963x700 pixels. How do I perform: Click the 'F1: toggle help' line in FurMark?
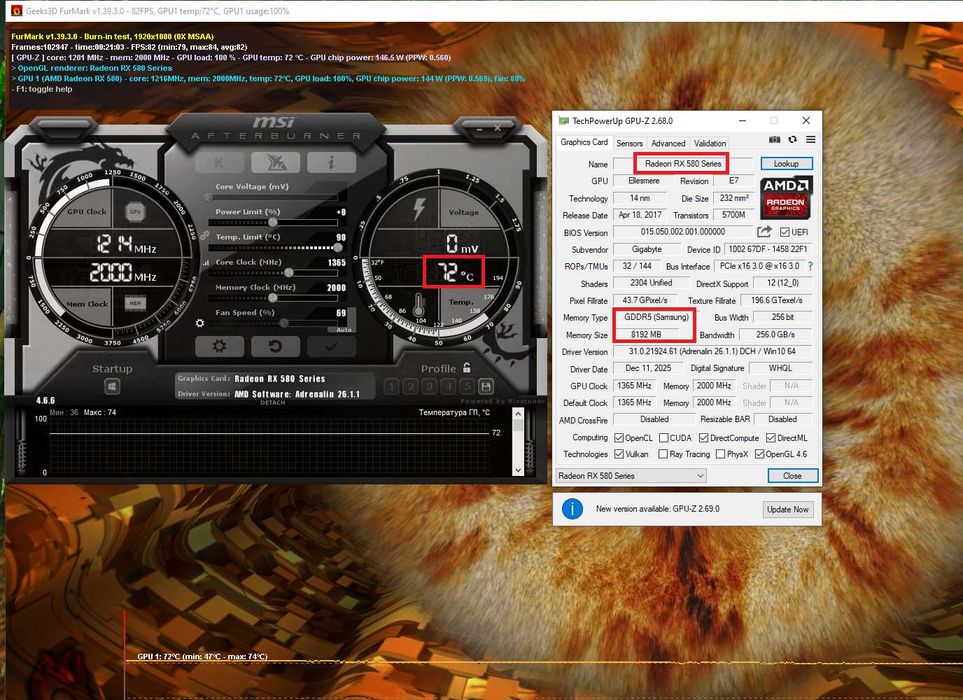click(x=42, y=89)
